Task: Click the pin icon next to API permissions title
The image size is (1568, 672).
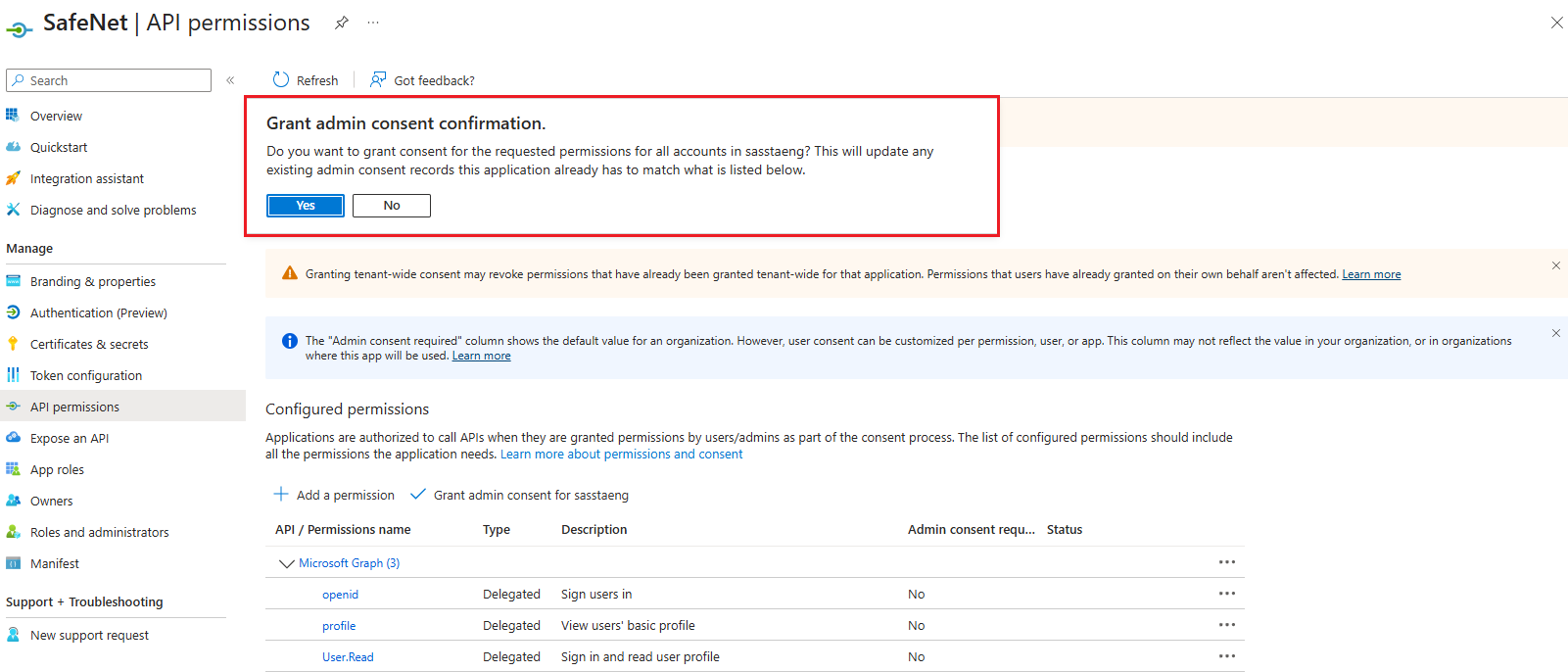Action: pyautogui.click(x=342, y=23)
